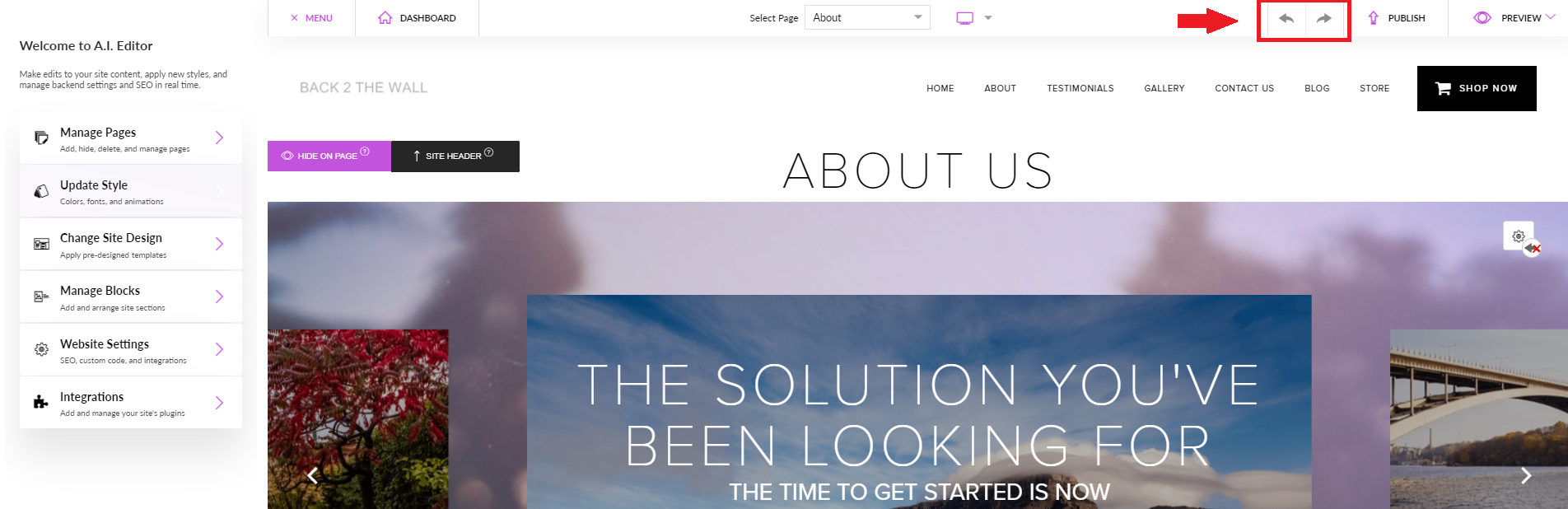This screenshot has height=509, width=1568.
Task: Open Manage Pages panel
Action: point(131,138)
